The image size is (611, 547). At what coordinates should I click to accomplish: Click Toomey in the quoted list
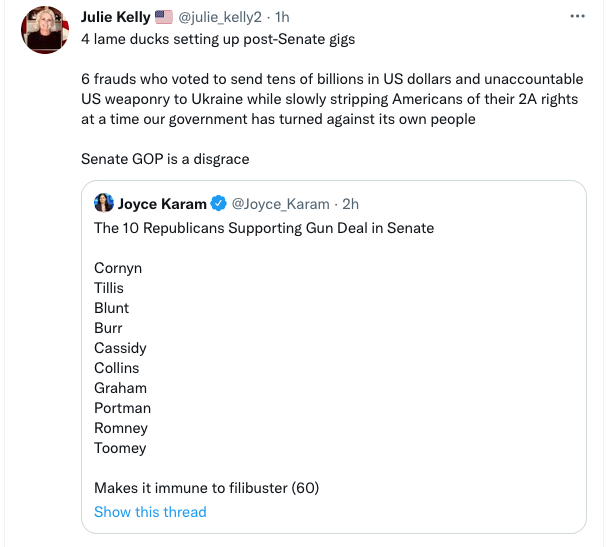click(x=120, y=448)
